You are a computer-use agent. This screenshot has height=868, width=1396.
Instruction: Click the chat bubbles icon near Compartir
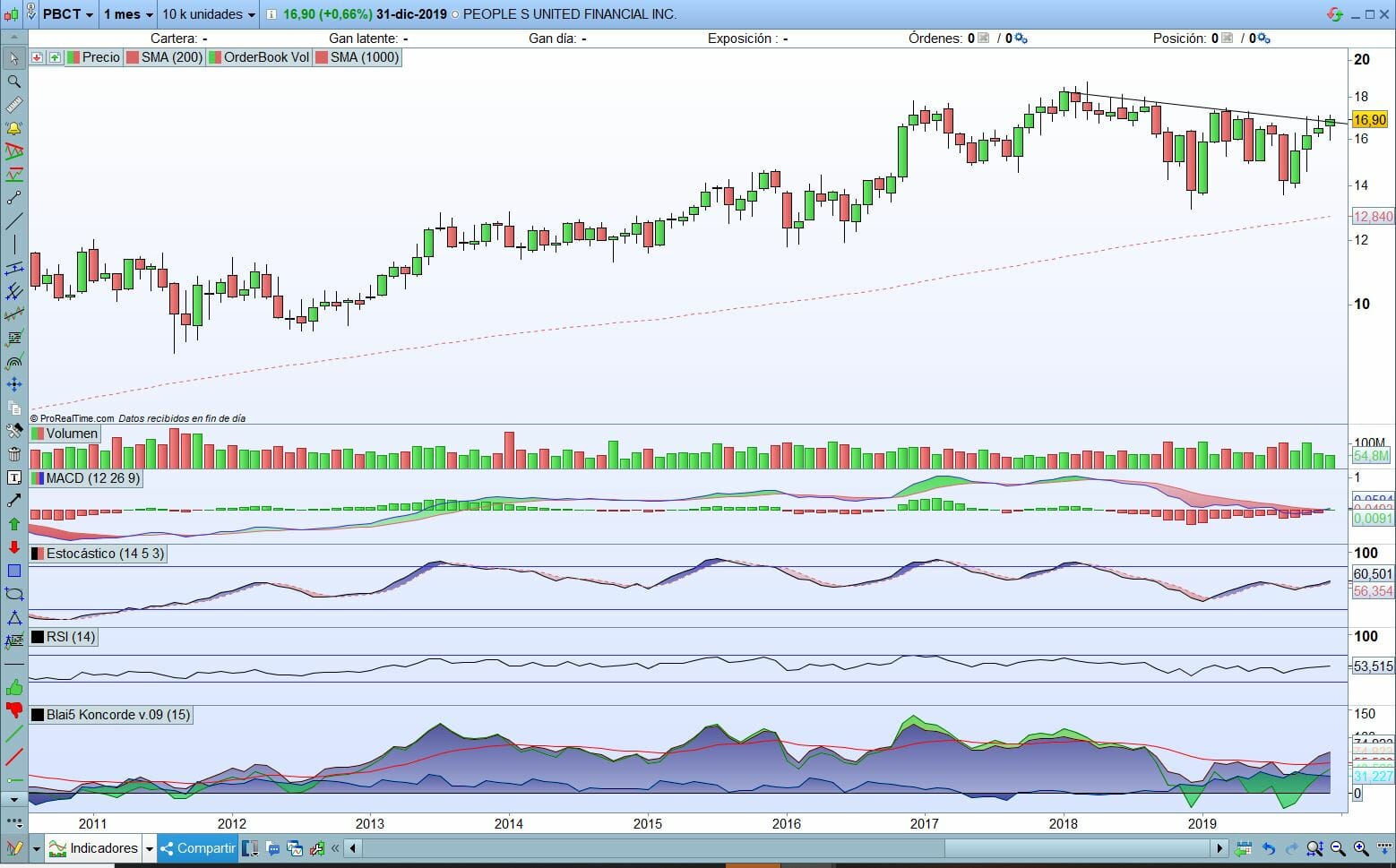pyautogui.click(x=273, y=848)
